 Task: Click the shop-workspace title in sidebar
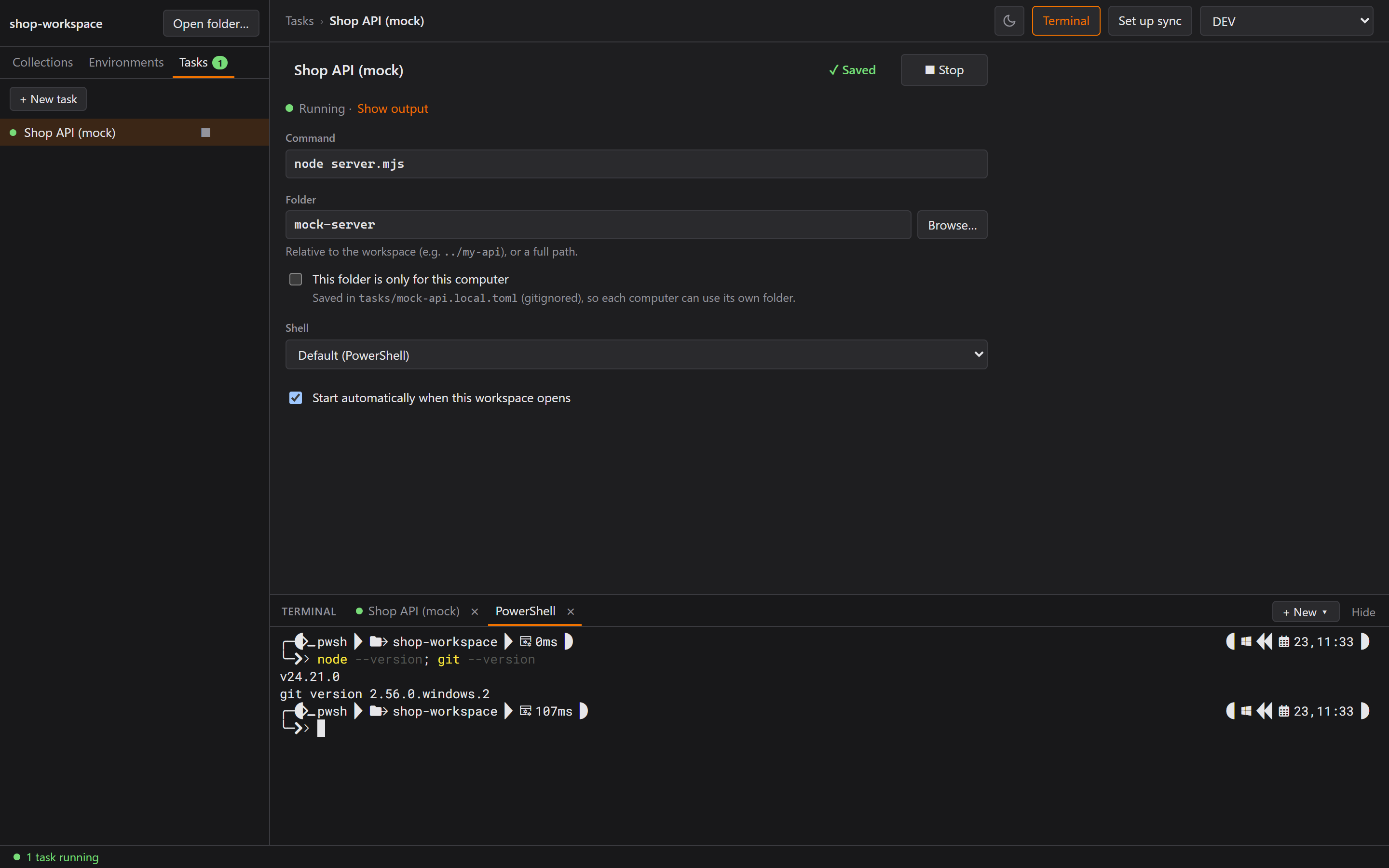click(x=55, y=24)
